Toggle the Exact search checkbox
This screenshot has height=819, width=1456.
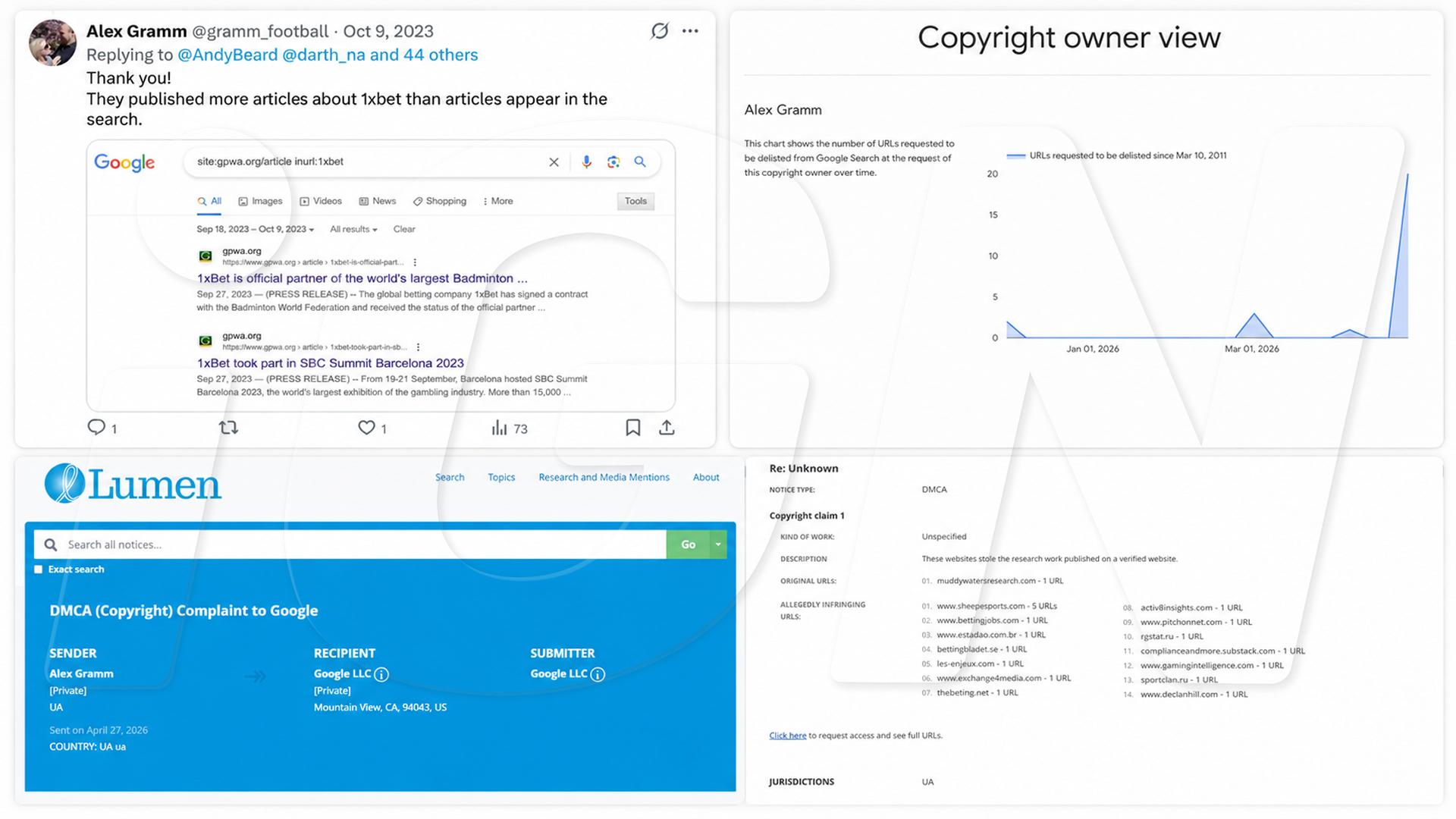[39, 570]
